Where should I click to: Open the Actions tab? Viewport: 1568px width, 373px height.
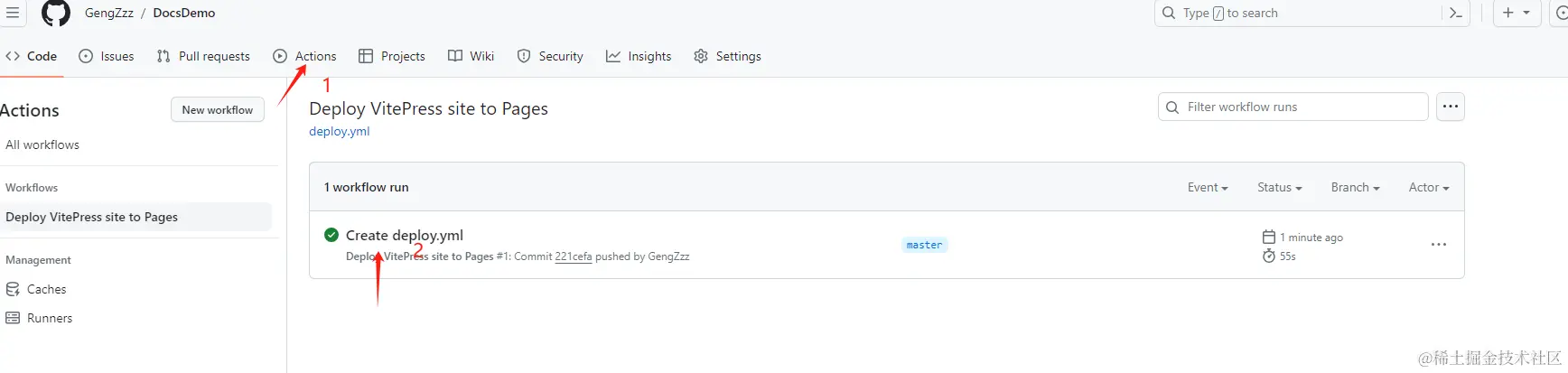(x=304, y=56)
